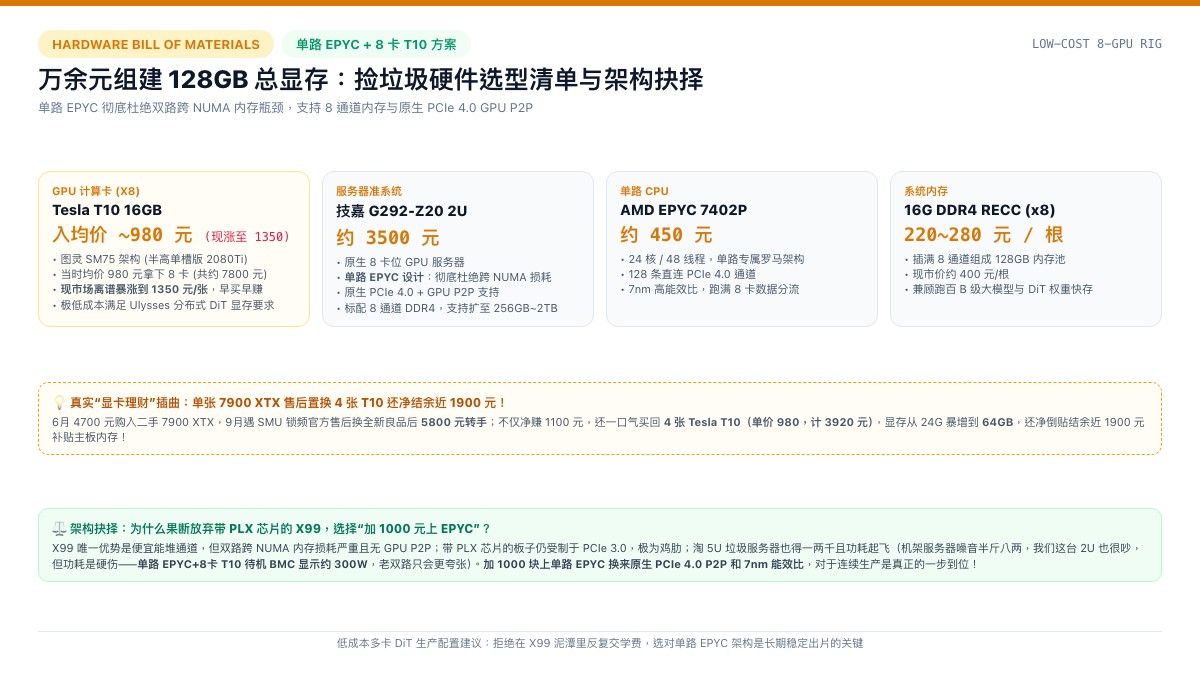Click the bullet 128 条直连 PCIe 4.0 通道
1200x675 pixels.
[688, 274]
